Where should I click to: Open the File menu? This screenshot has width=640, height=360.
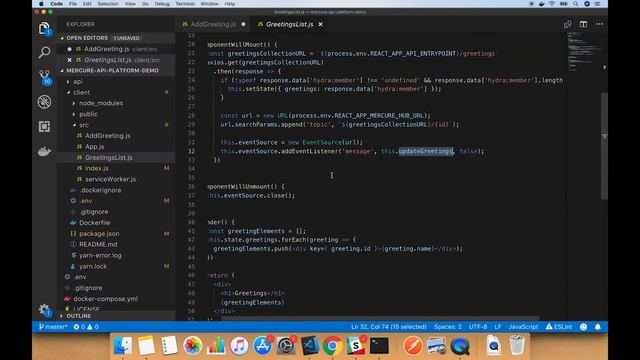point(73,4)
